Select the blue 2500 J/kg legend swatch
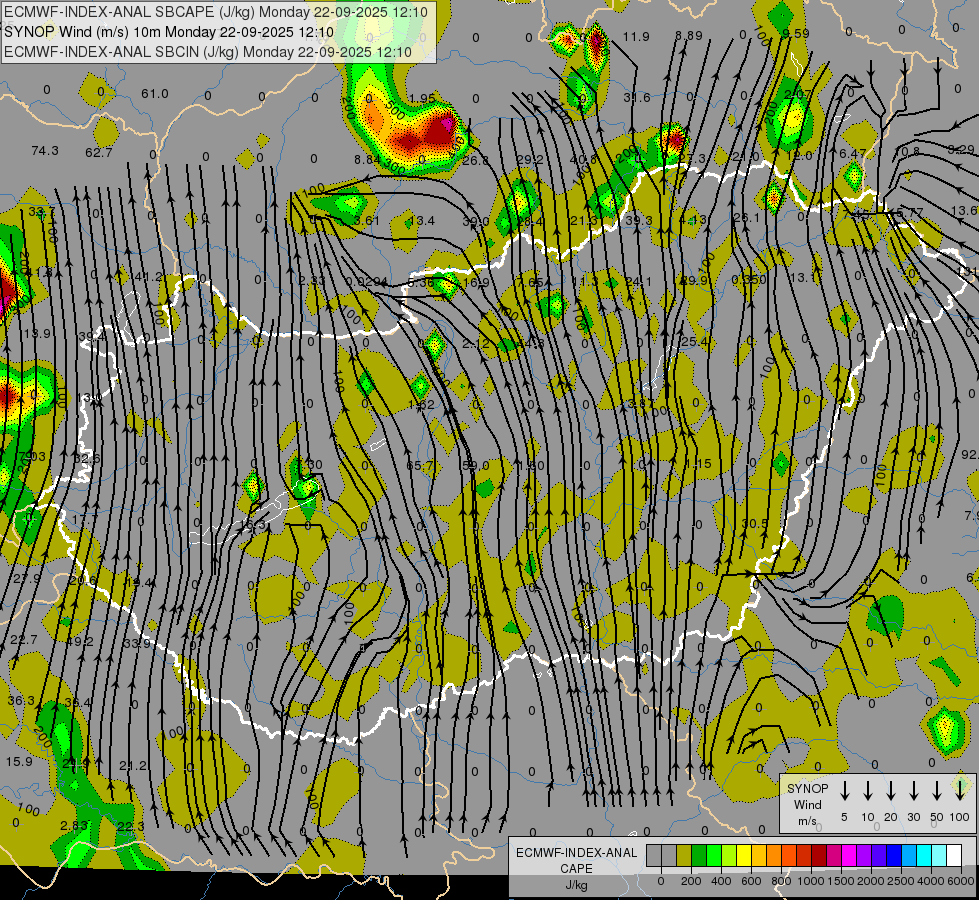This screenshot has width=979, height=900. [x=893, y=855]
